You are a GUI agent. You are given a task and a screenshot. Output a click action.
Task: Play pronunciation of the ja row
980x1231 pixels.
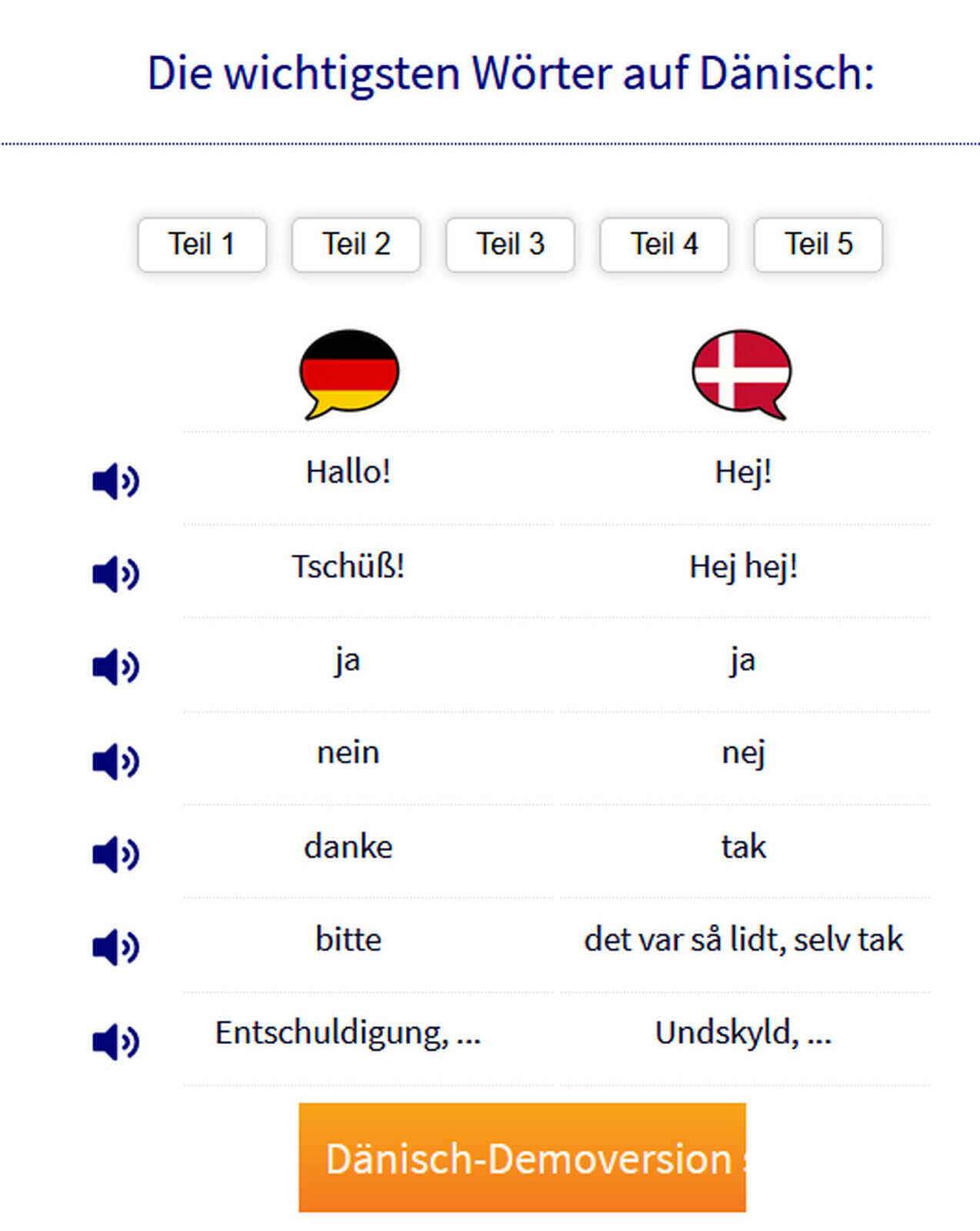pyautogui.click(x=115, y=667)
